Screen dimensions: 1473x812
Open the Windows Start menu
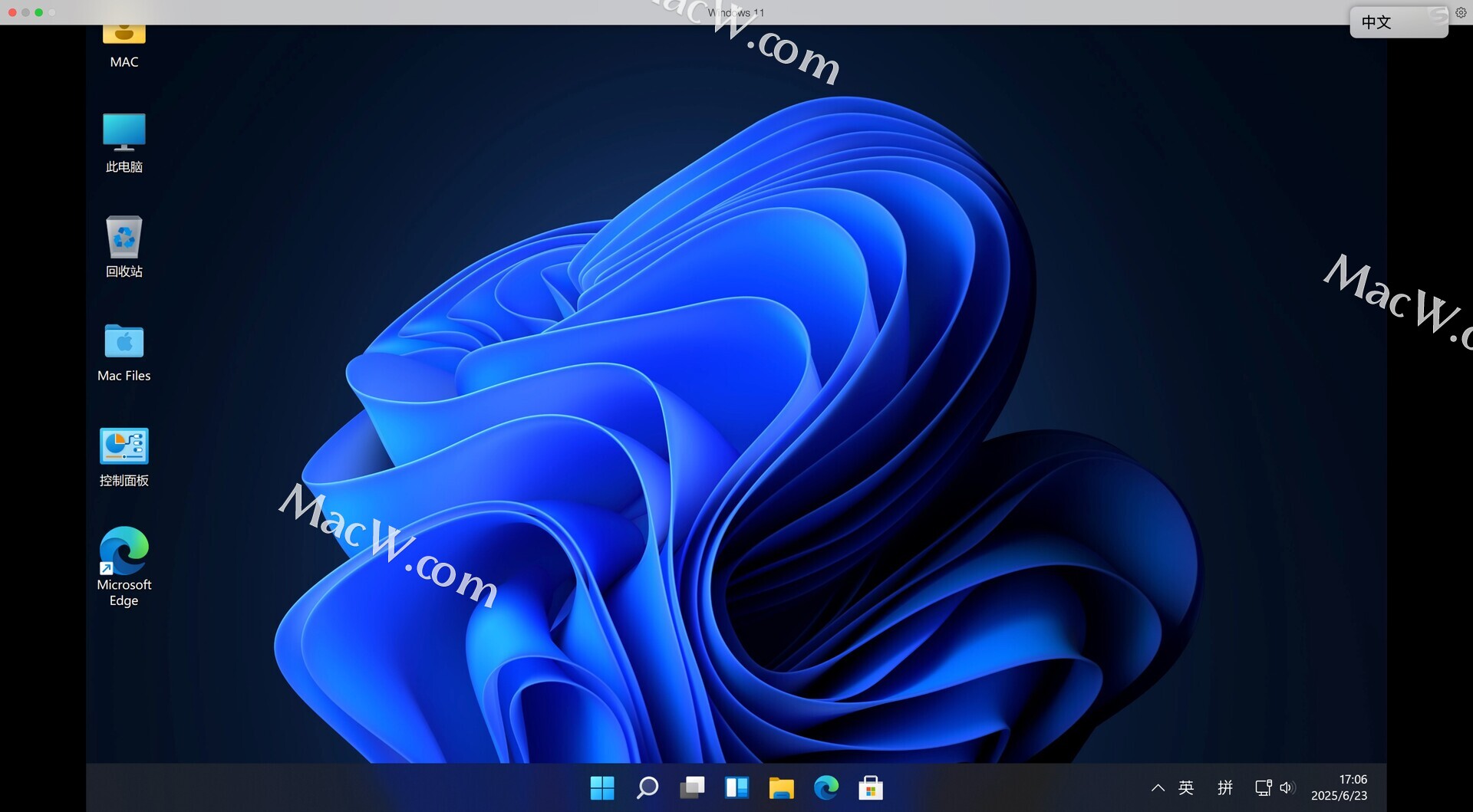coord(602,787)
